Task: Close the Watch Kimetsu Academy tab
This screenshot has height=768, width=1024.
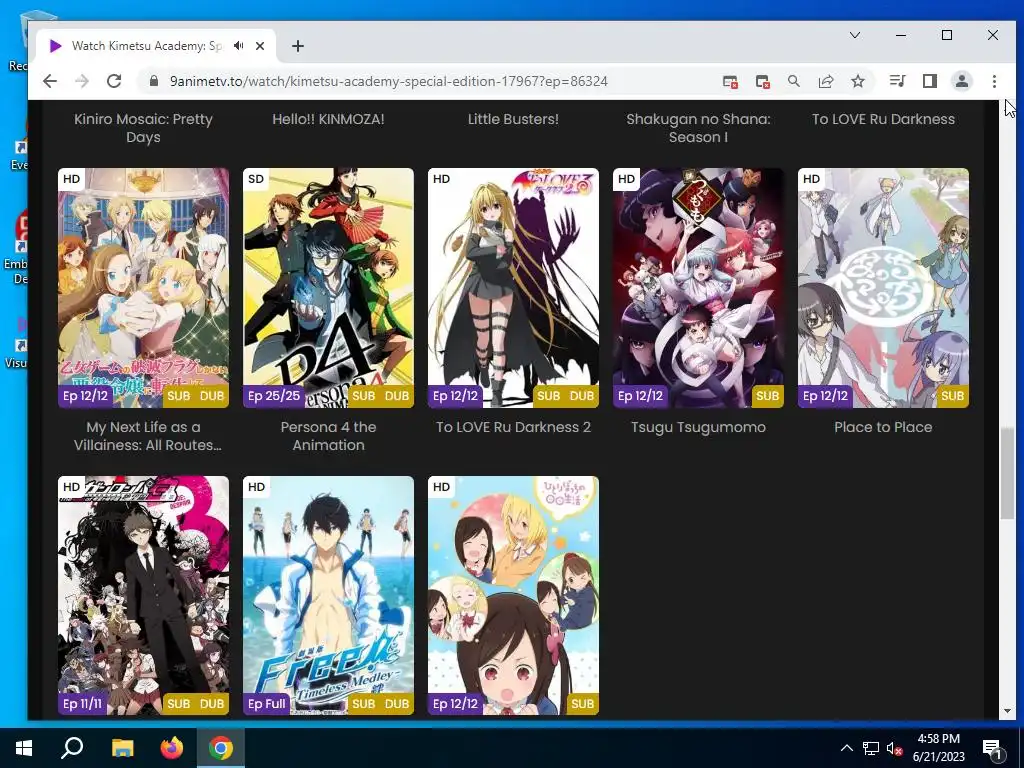Action: pos(260,46)
